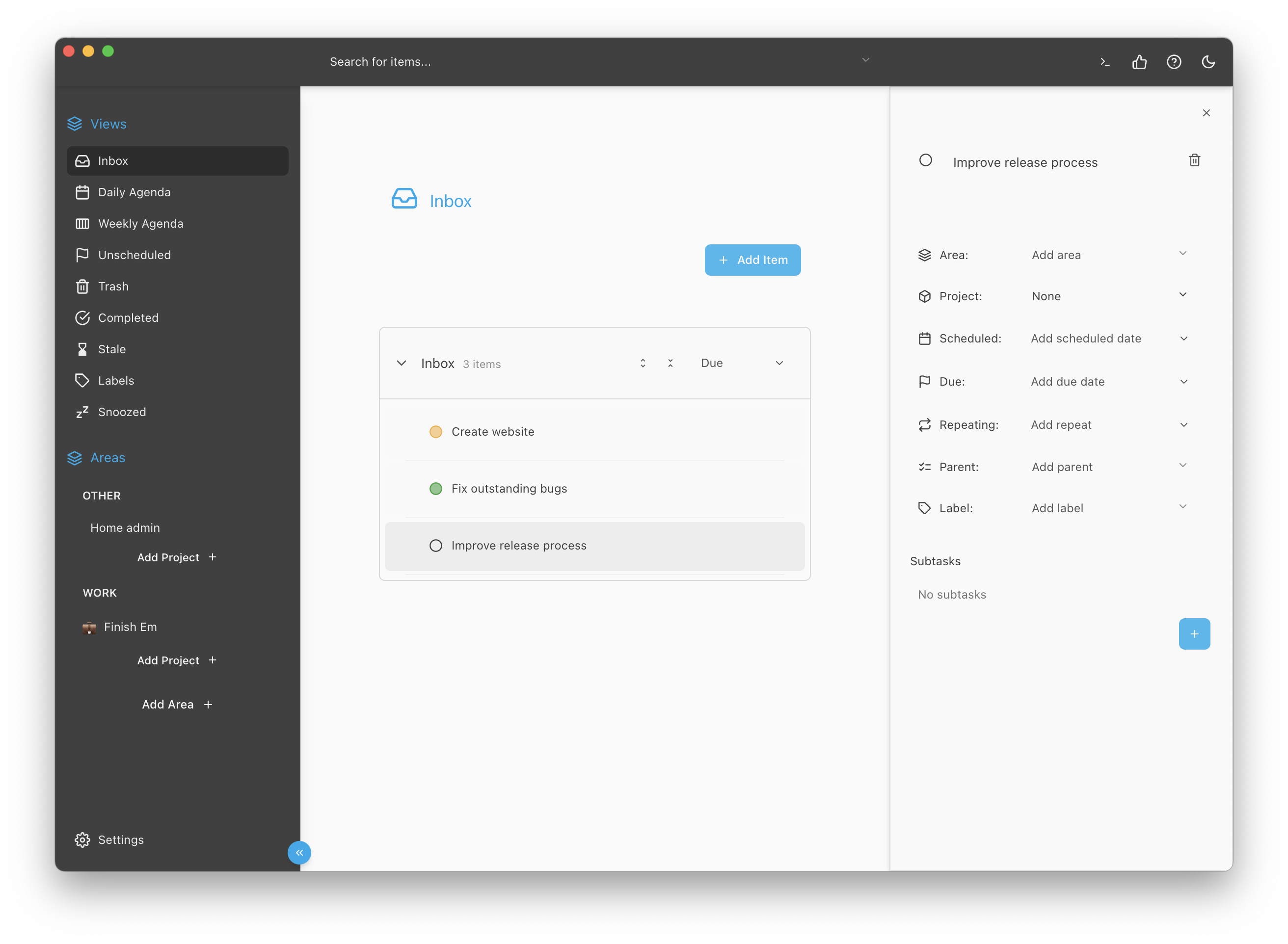1288x944 pixels.
Task: Click the collapse all subtasks icon
Action: (x=670, y=364)
